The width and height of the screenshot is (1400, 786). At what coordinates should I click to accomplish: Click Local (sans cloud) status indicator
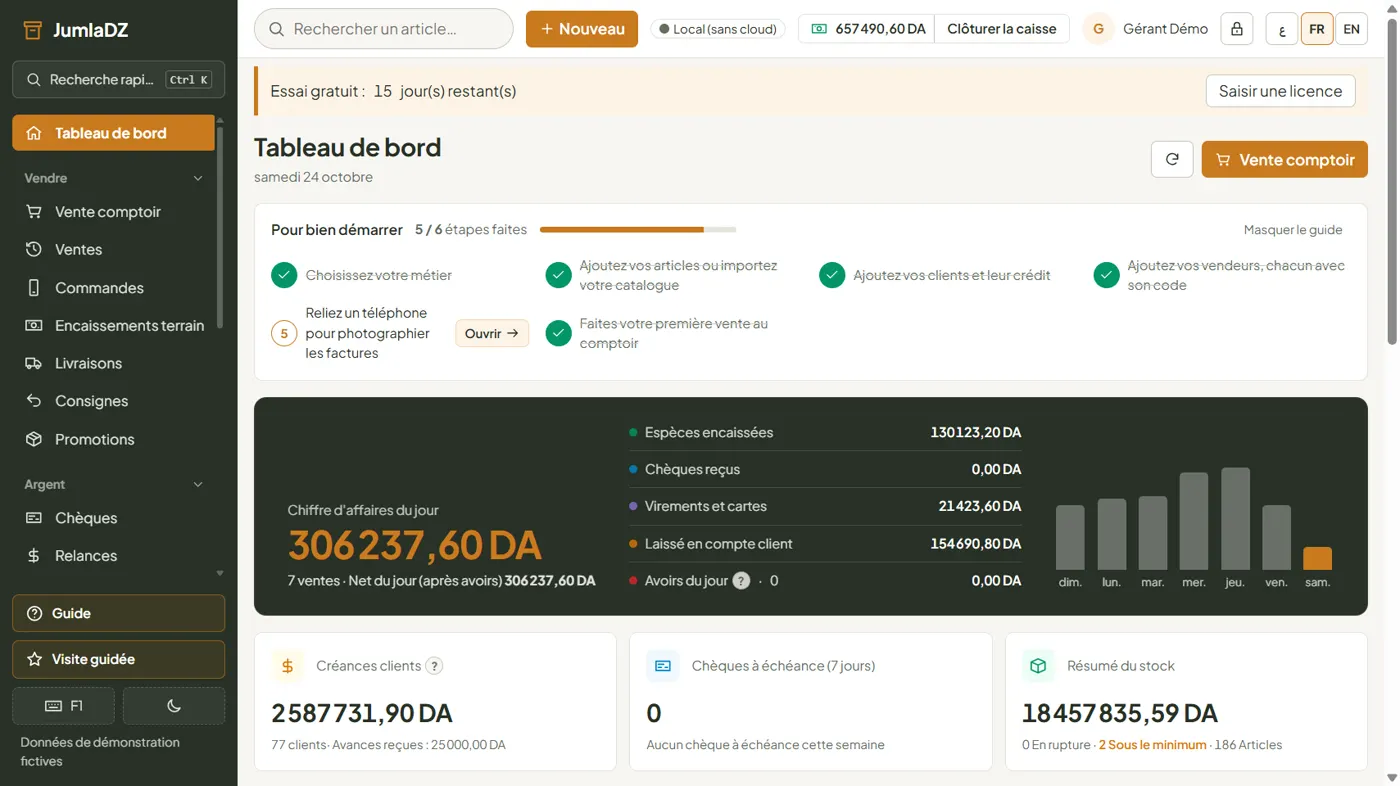point(717,29)
